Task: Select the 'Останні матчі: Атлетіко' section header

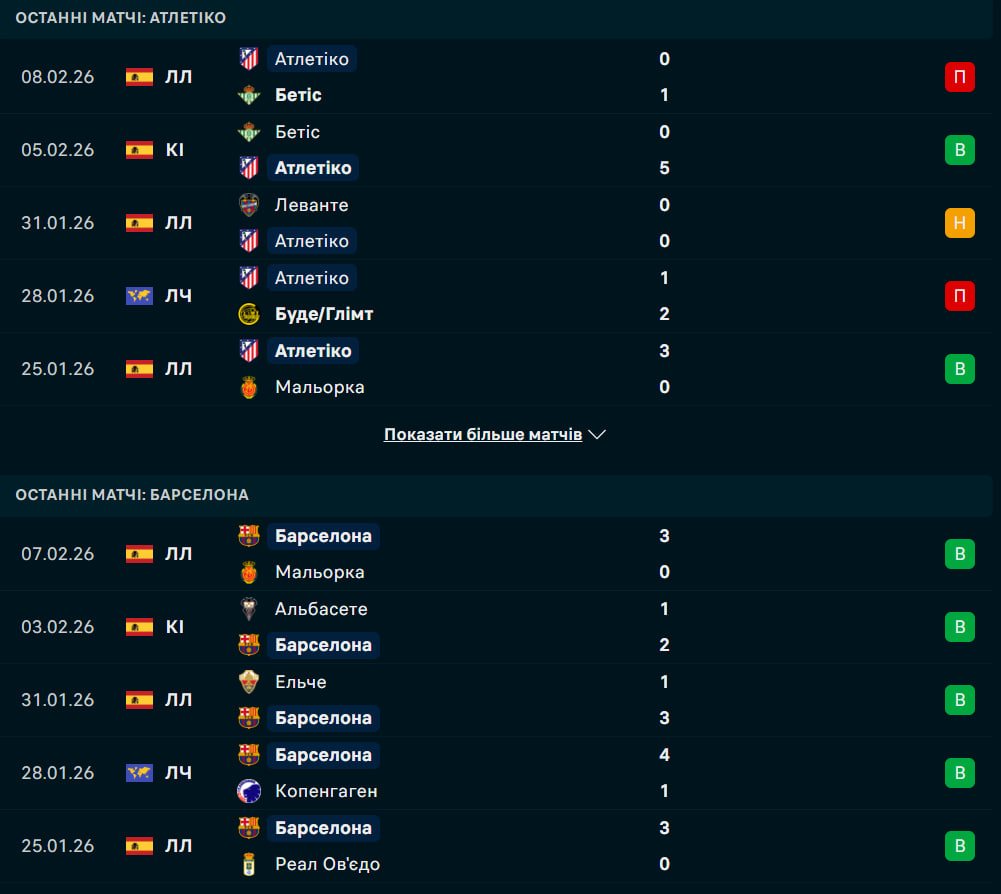Action: 121,18
